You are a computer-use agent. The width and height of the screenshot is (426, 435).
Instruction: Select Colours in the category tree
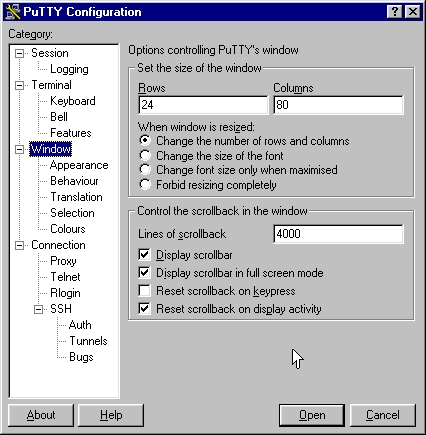[x=68, y=229]
